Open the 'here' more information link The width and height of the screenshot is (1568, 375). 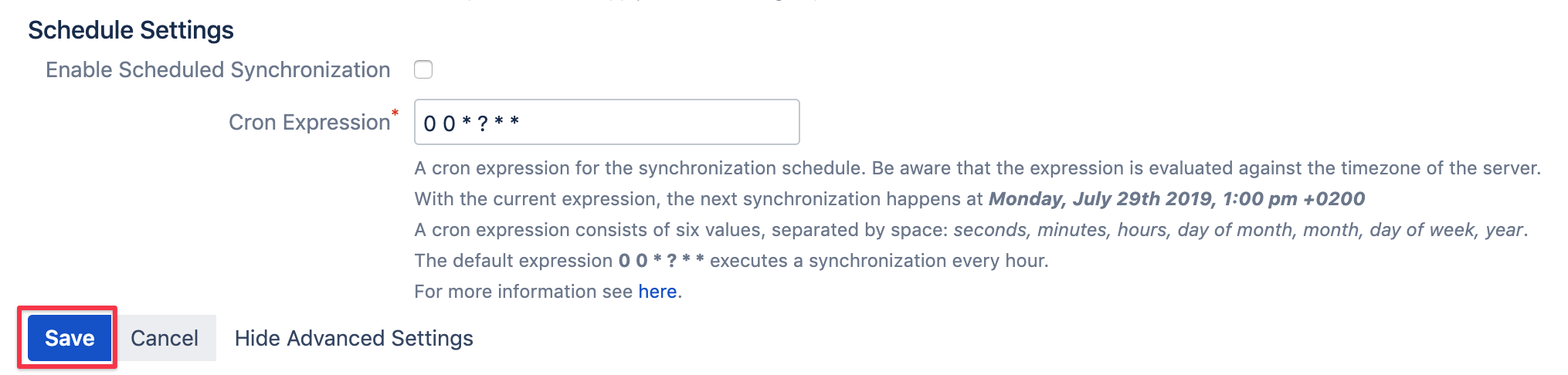(x=657, y=292)
